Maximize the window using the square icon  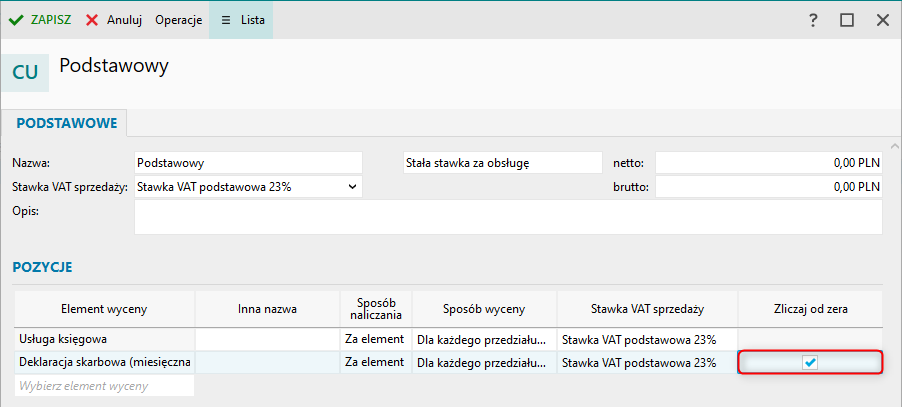(x=847, y=20)
